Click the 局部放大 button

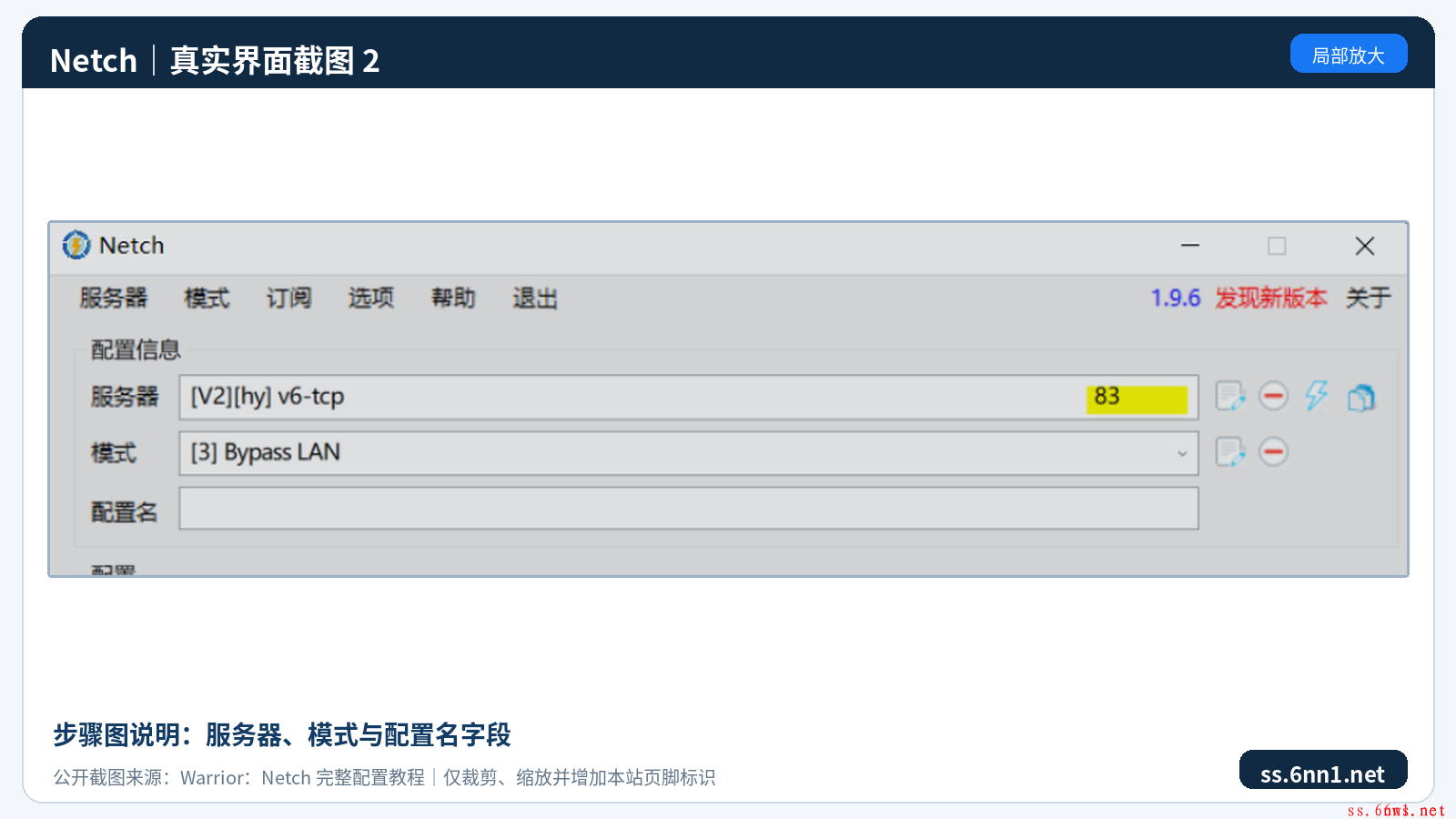pos(1349,54)
